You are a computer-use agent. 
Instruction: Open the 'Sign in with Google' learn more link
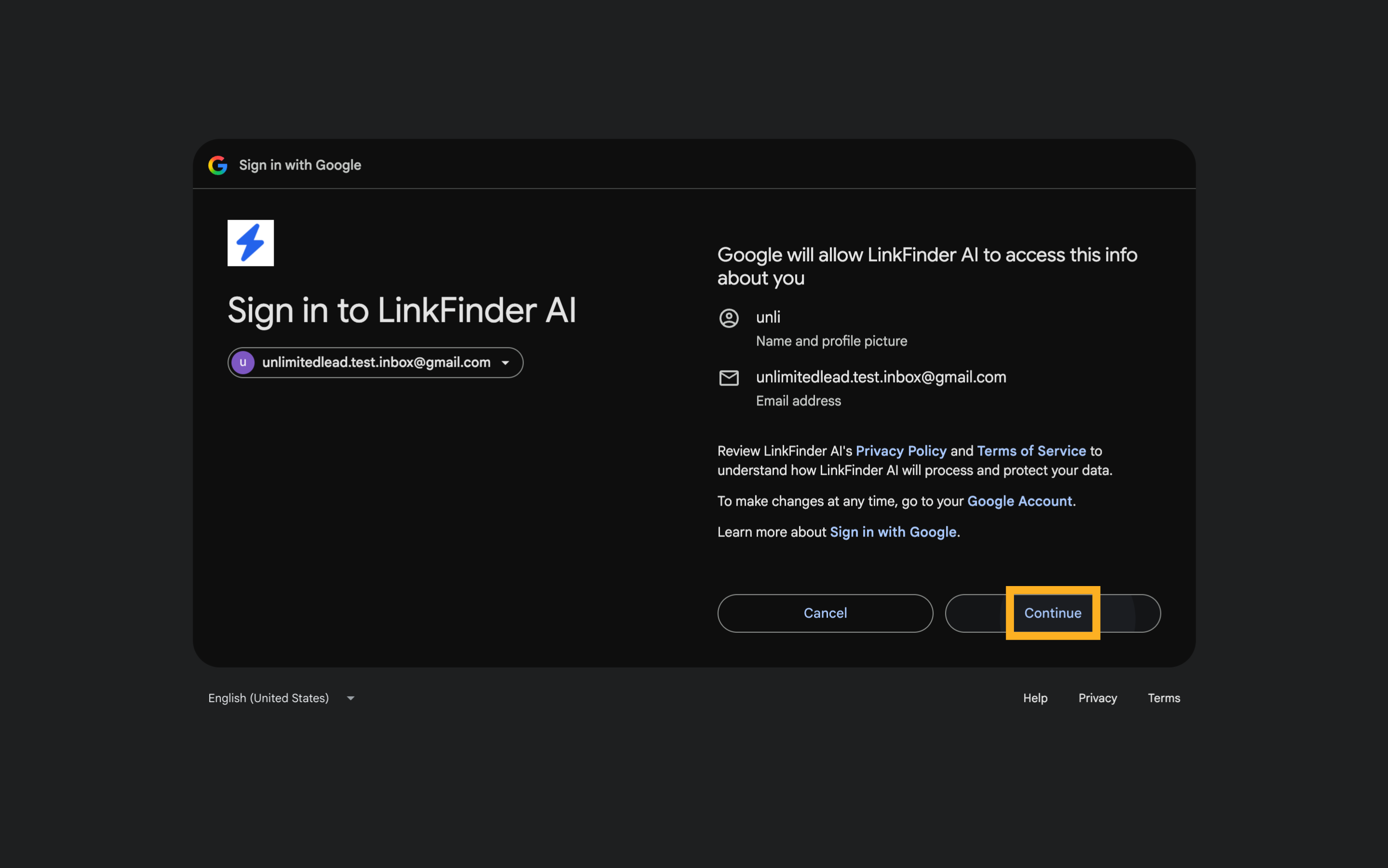893,532
